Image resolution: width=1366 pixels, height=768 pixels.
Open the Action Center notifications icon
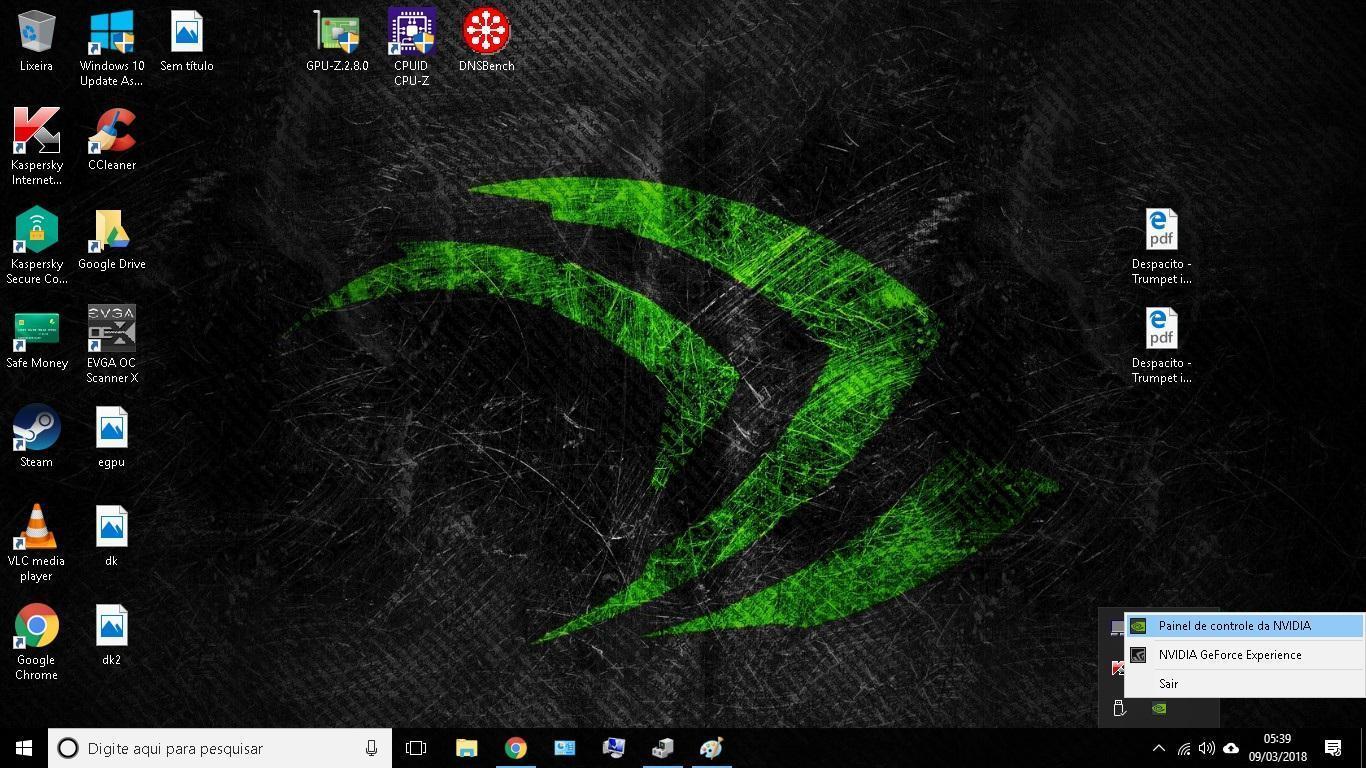tap(1333, 748)
